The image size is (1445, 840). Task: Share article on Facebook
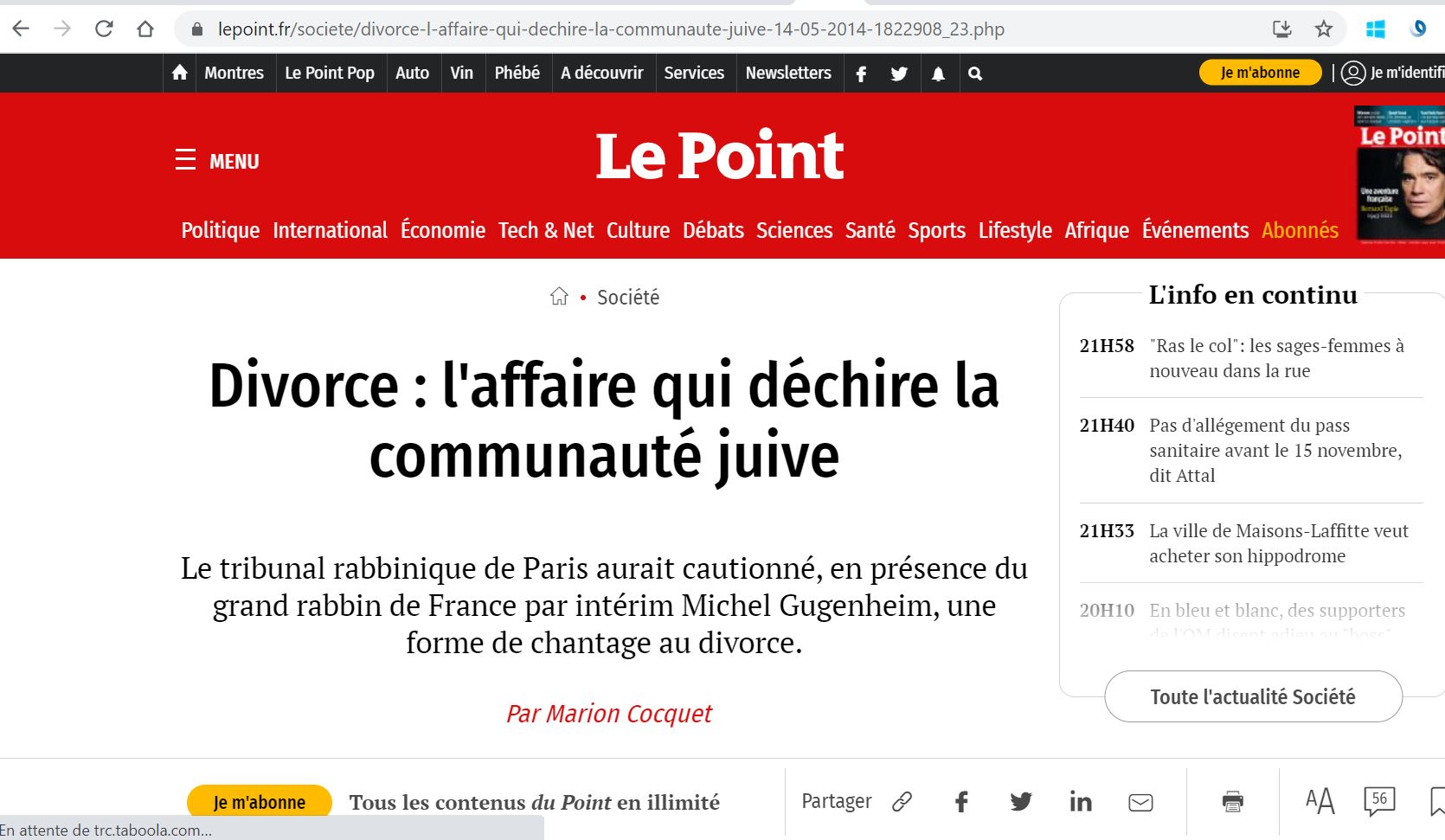coord(961,802)
